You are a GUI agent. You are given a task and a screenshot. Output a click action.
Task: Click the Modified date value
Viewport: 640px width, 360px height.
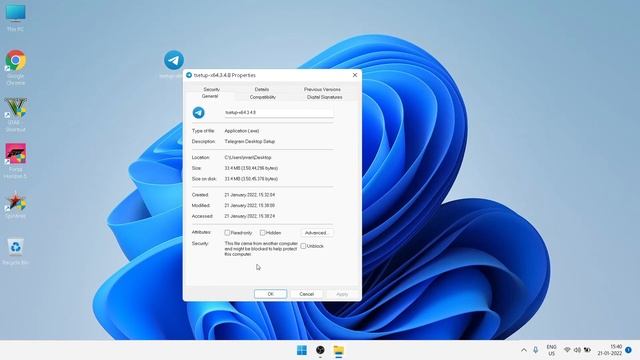(x=250, y=206)
